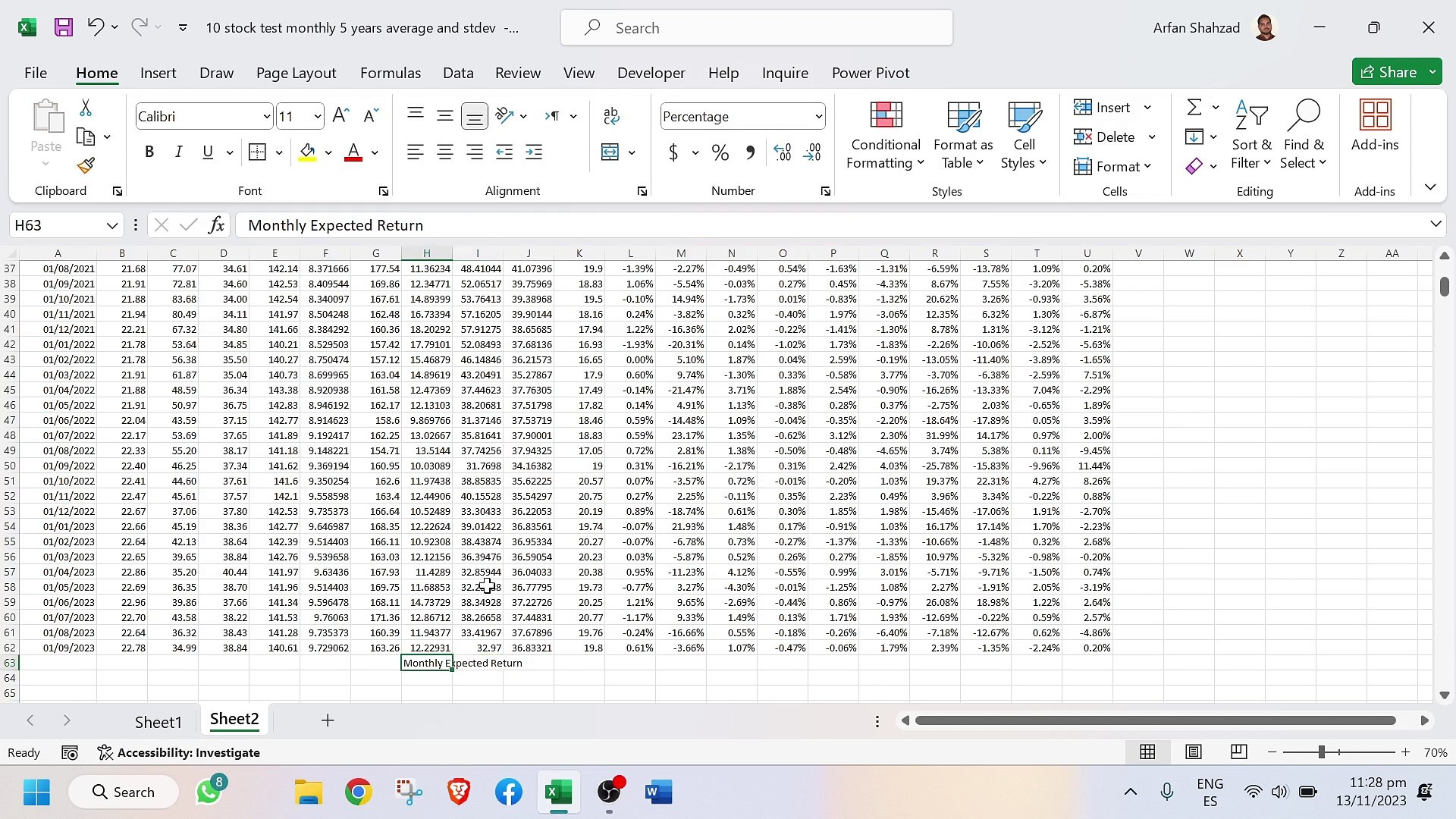Click the Merge & Center icon
1456x819 pixels.
(x=610, y=152)
